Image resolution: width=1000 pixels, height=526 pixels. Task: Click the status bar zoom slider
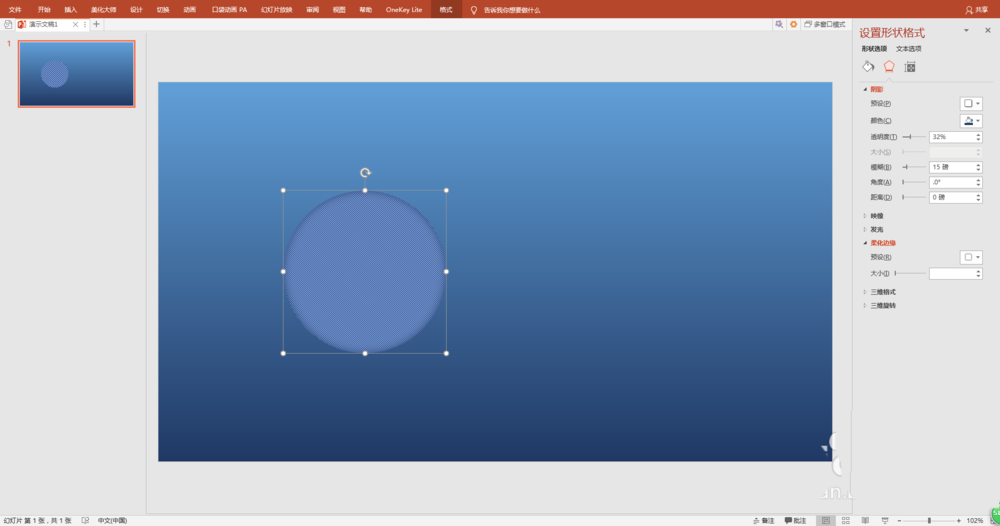929,521
